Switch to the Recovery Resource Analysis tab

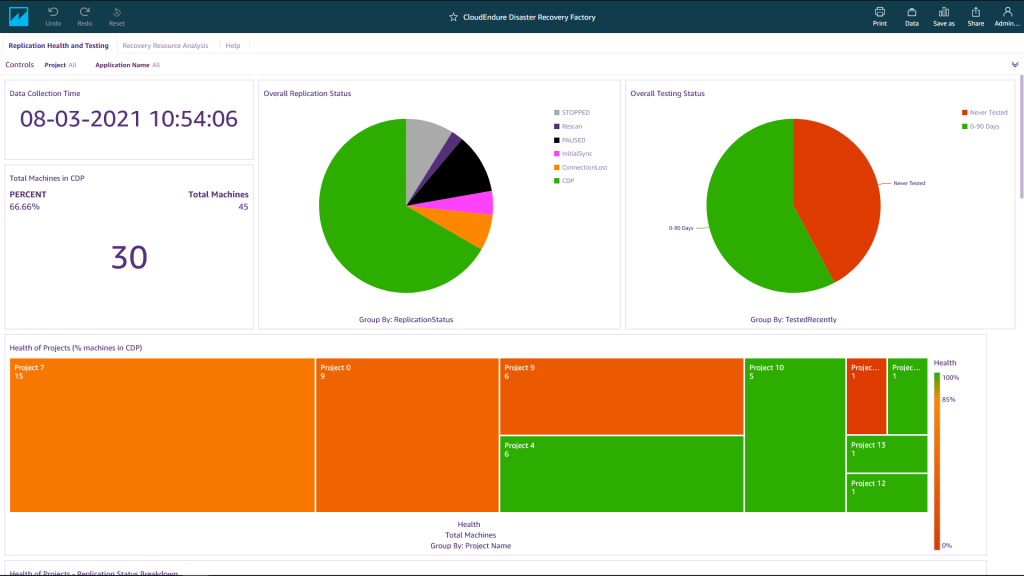pos(165,45)
